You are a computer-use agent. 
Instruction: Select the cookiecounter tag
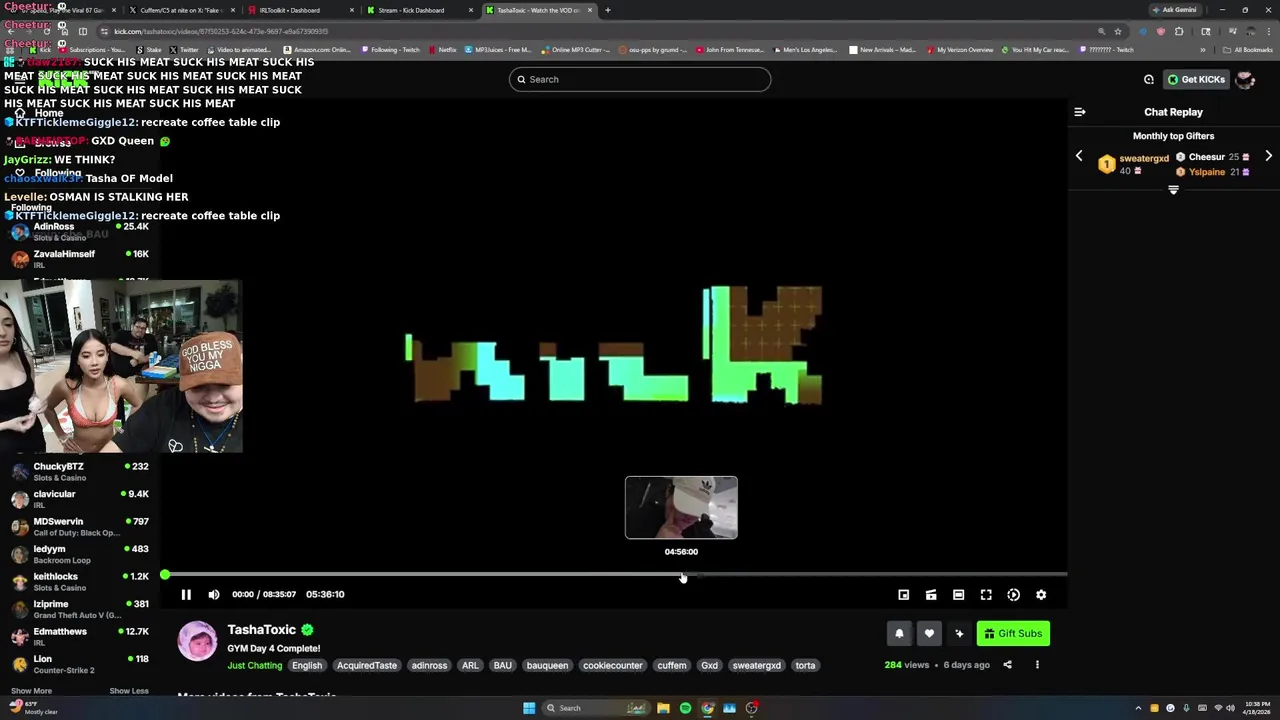coord(612,666)
